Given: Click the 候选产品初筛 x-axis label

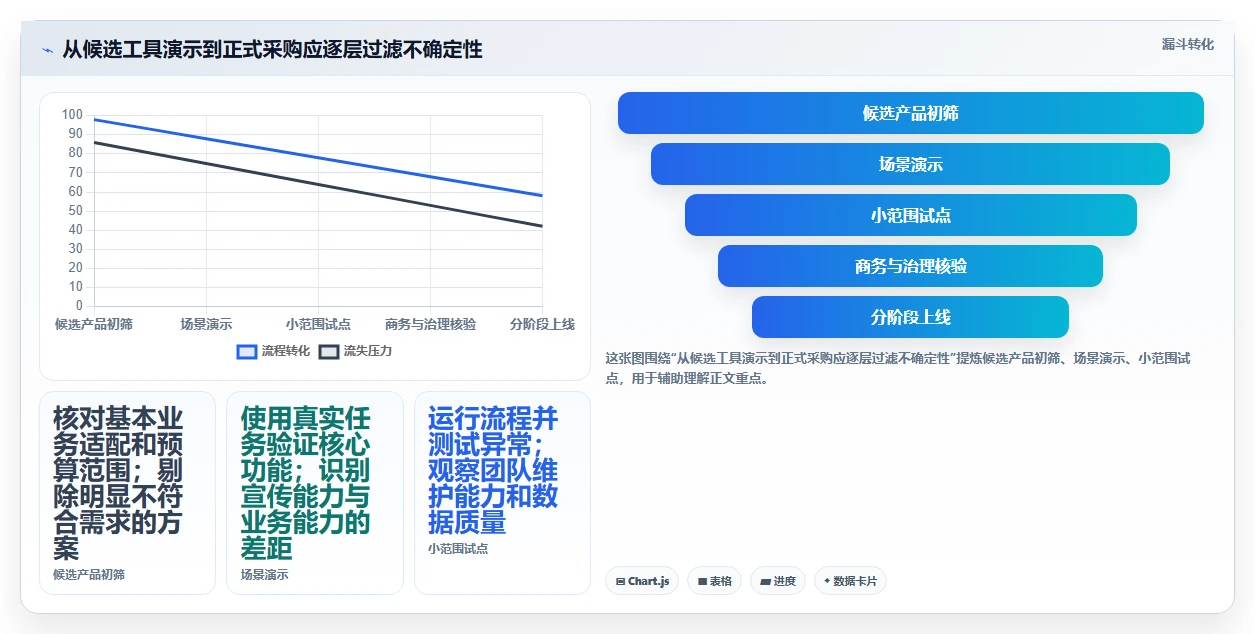Looking at the screenshot, I should coord(94,324).
